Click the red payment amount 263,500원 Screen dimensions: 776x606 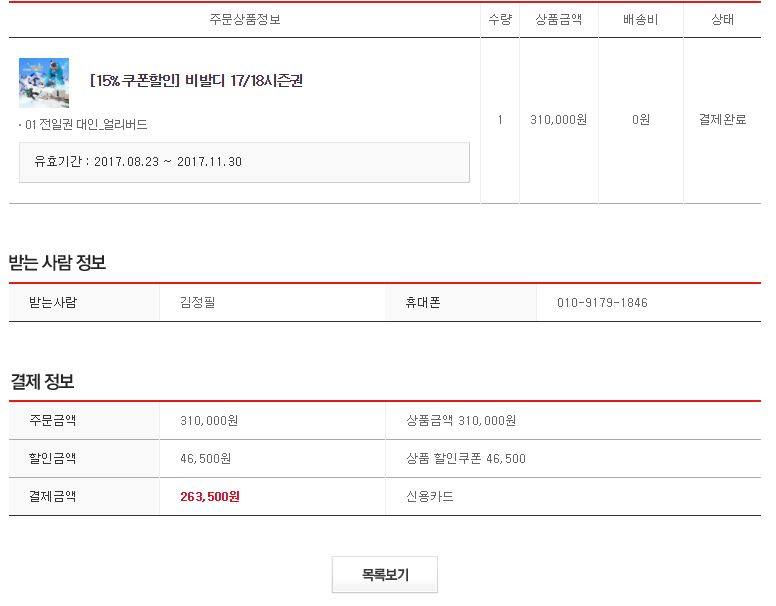pos(210,496)
